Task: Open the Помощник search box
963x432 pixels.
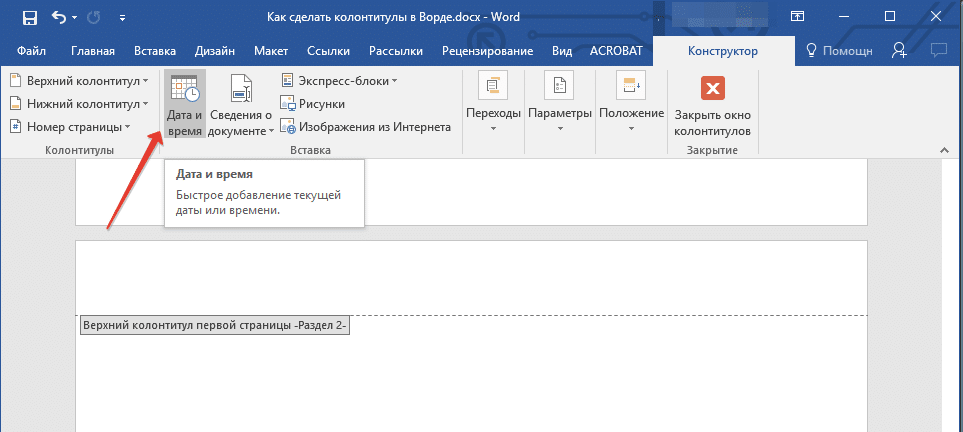Action: pyautogui.click(x=838, y=51)
